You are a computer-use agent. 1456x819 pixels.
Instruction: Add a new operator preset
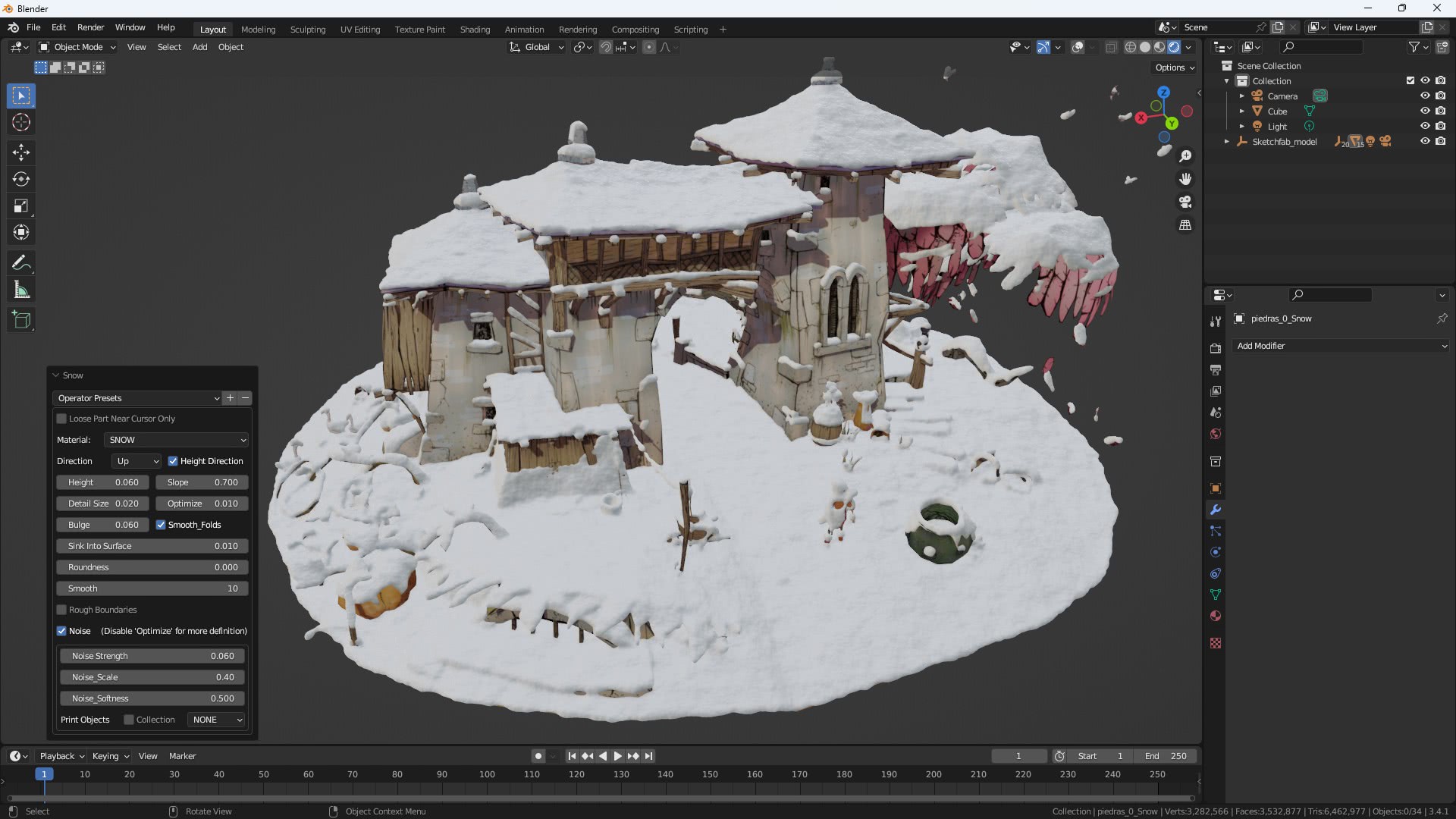click(231, 398)
